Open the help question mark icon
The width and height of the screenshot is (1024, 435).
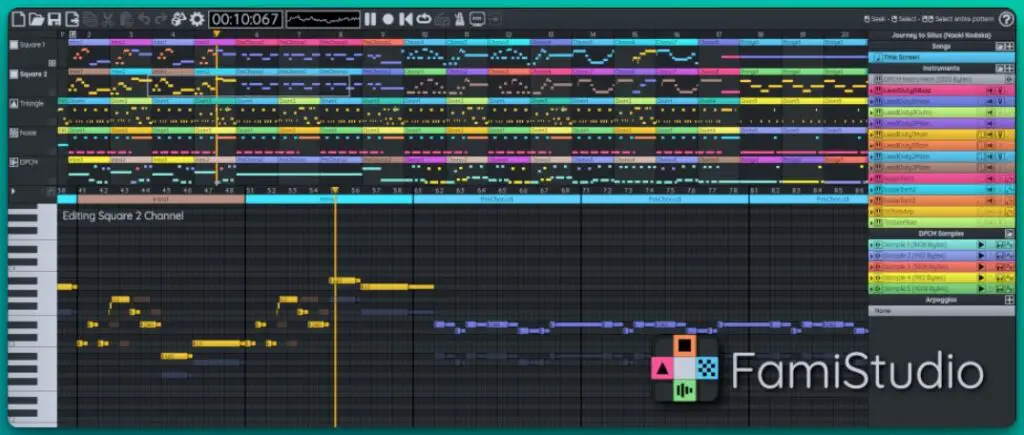(1006, 19)
